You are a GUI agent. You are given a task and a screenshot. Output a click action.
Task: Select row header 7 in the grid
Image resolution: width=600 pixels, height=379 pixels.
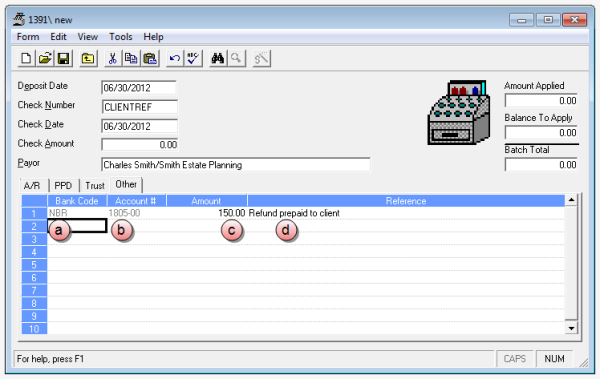(34, 290)
